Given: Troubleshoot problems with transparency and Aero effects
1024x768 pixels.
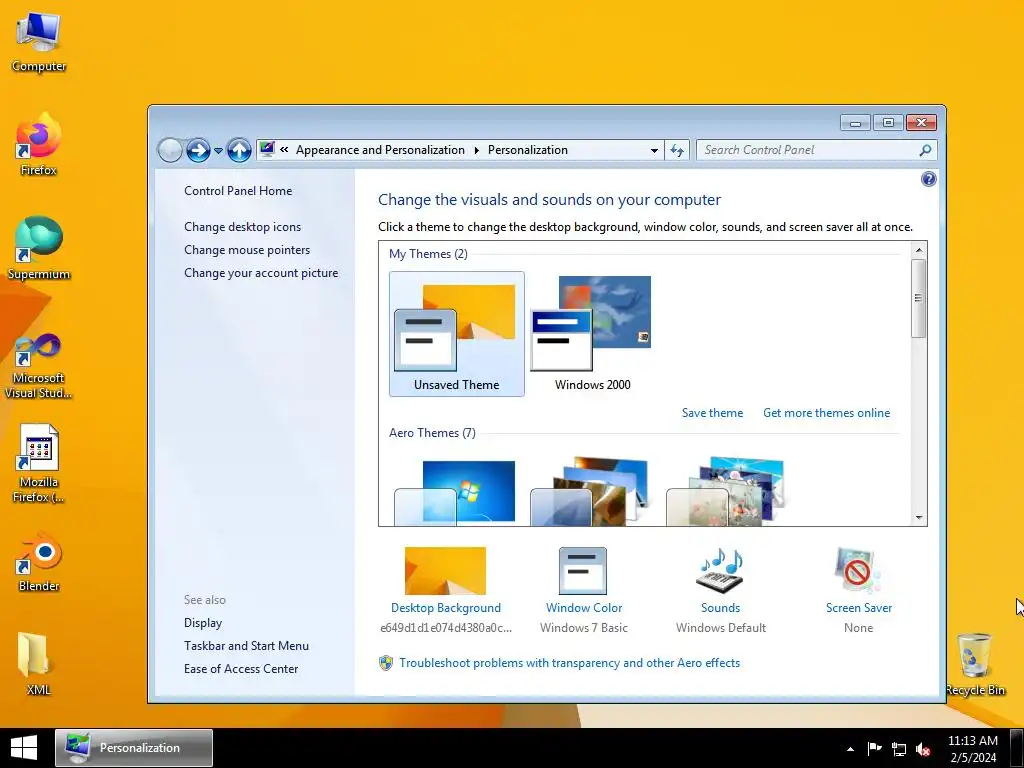Looking at the screenshot, I should tap(569, 663).
